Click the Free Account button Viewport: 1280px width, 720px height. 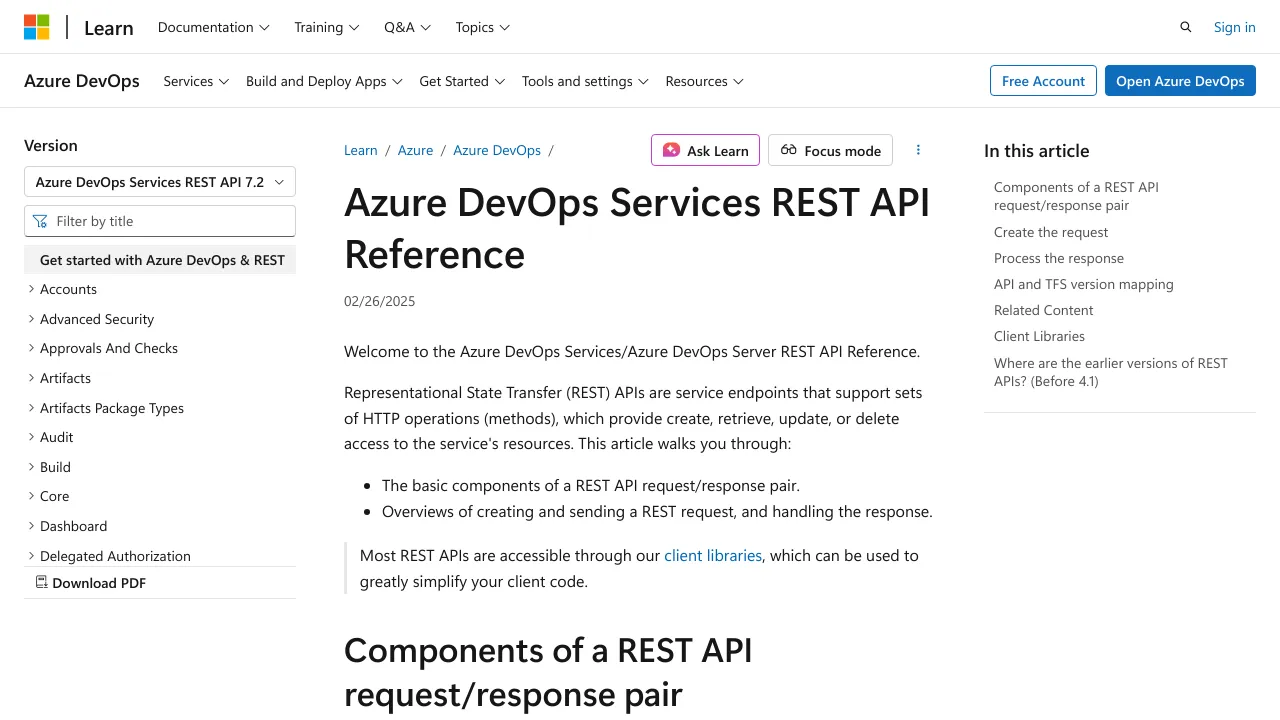[x=1043, y=81]
